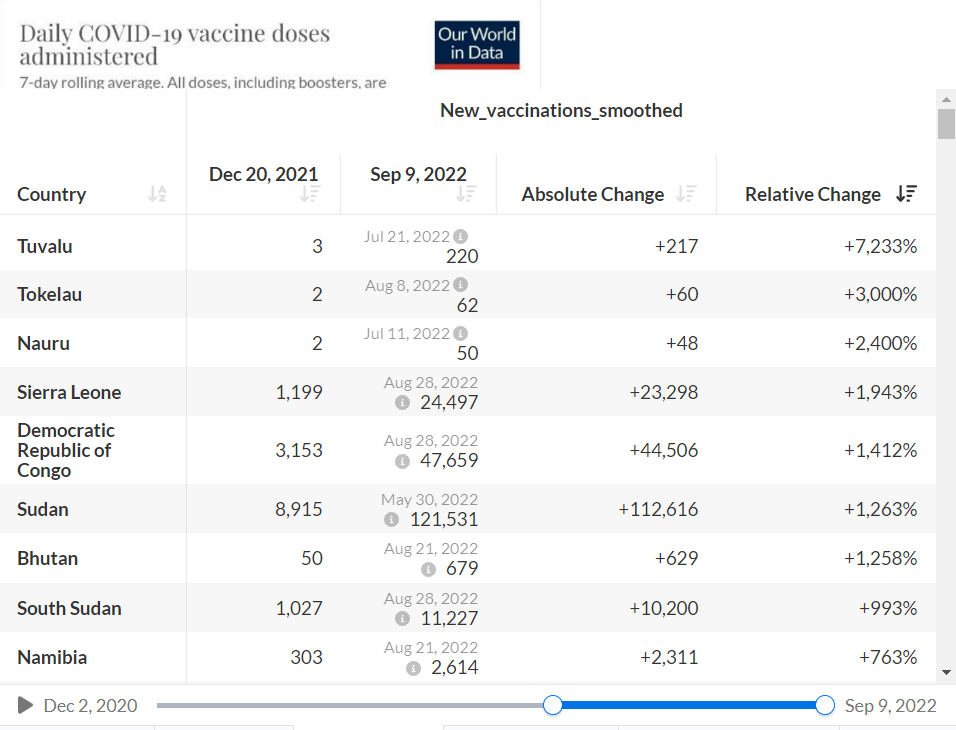Click info icon by Sudan's 121,531 value
The height and width of the screenshot is (730, 956).
391,520
